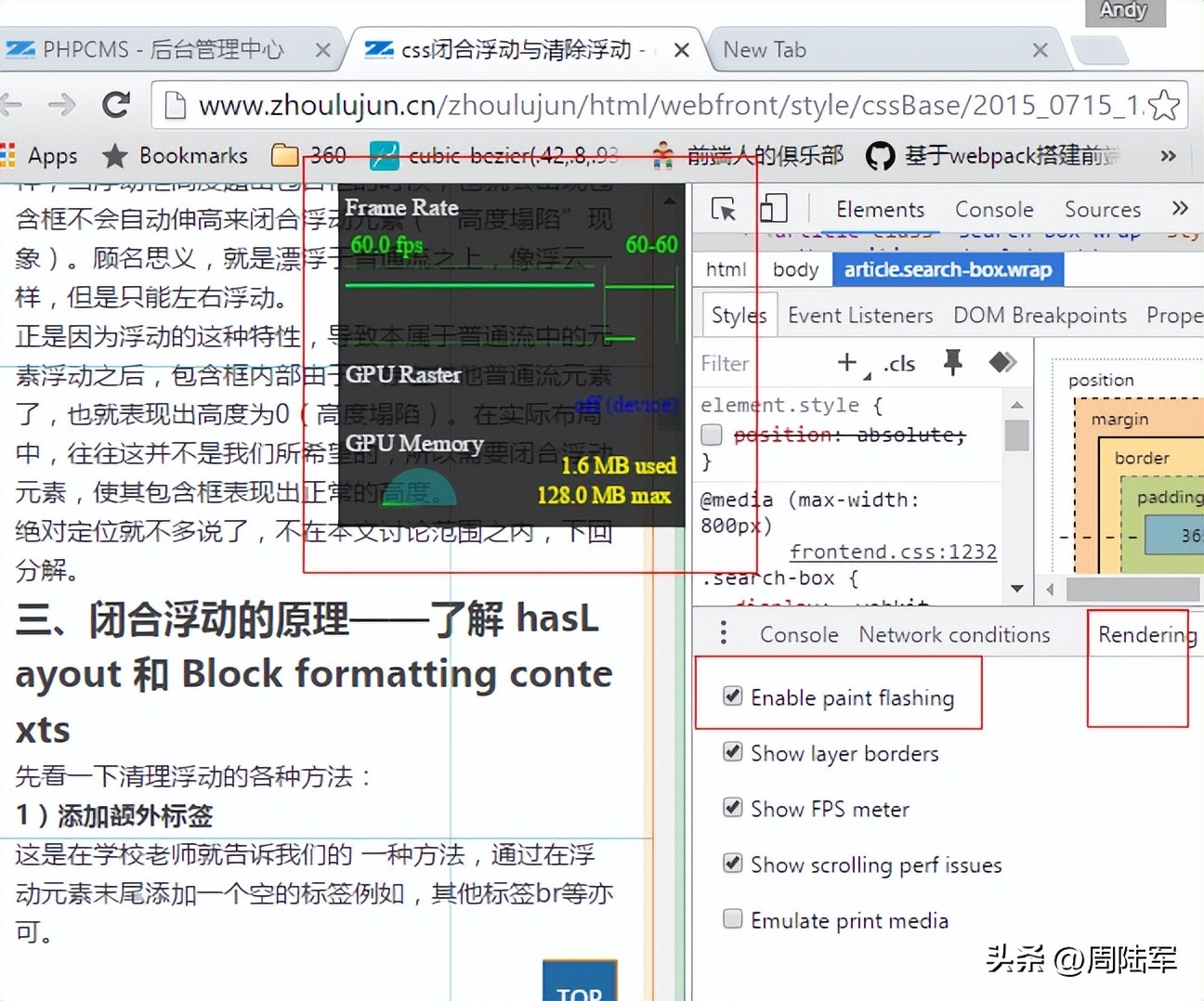Open the frontend.css:1232 source link
Viewport: 1204px width, 1001px height.
893,551
